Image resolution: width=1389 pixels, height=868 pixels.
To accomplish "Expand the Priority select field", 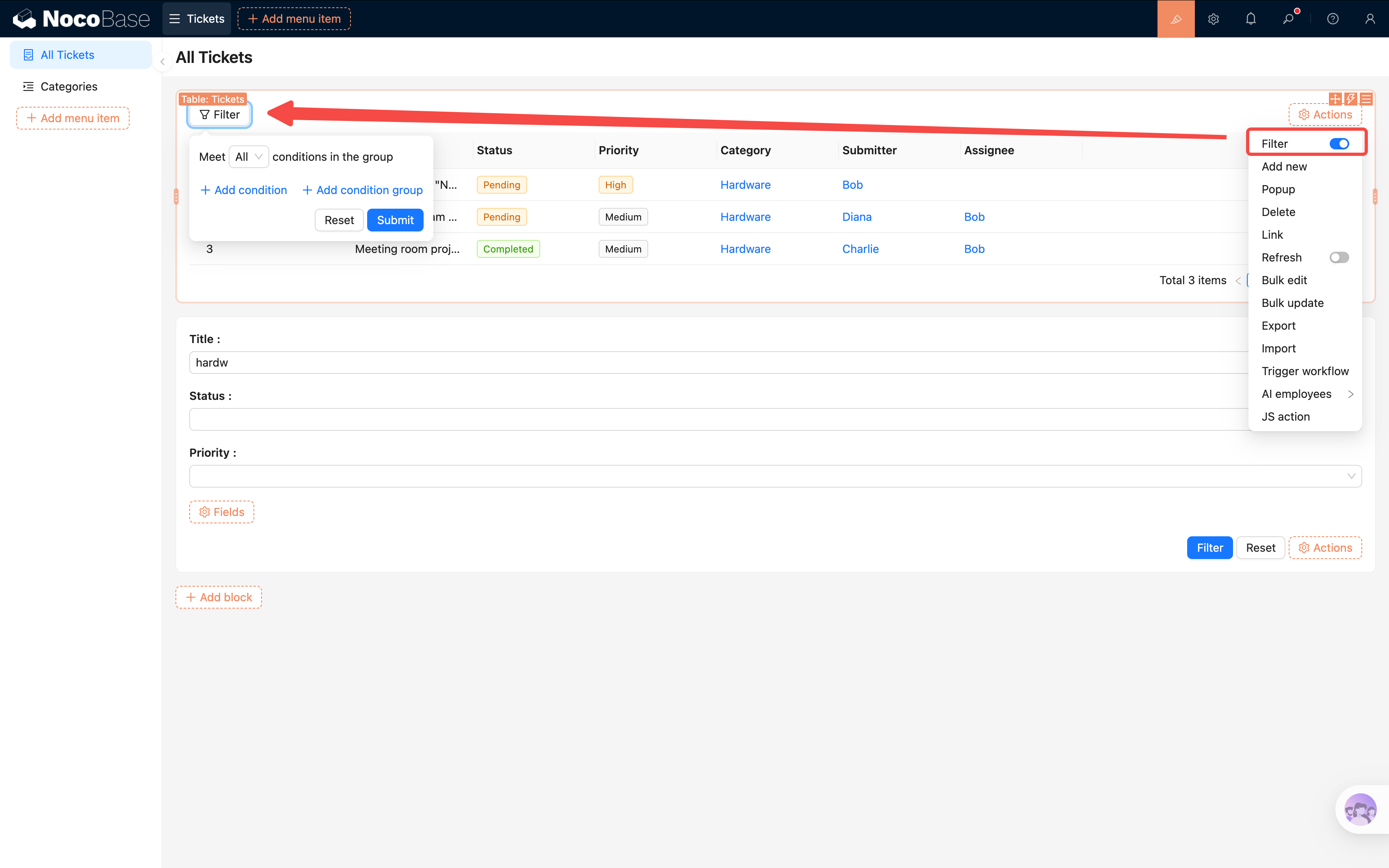I will 775,476.
